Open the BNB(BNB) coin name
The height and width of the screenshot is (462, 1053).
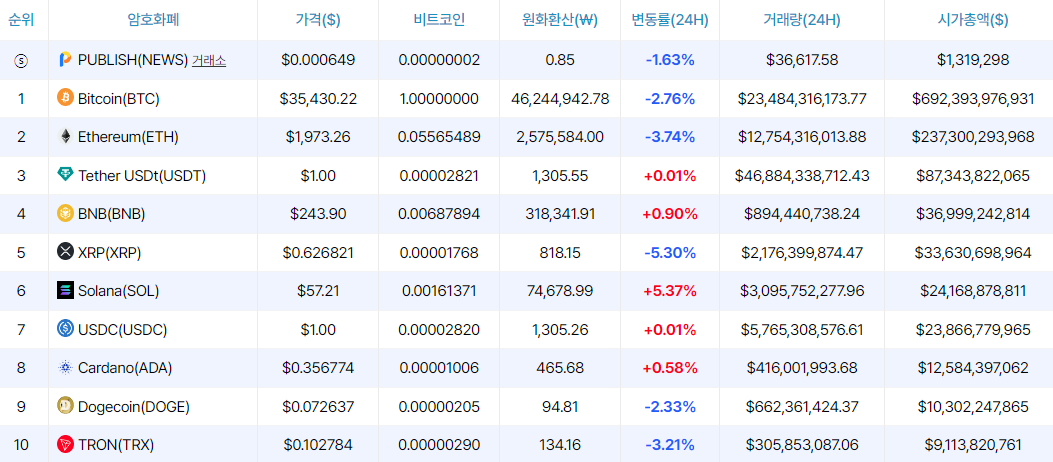[x=111, y=214]
